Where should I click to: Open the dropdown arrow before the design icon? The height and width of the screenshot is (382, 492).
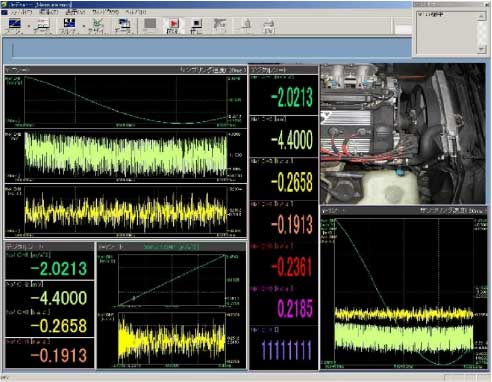pos(84,26)
